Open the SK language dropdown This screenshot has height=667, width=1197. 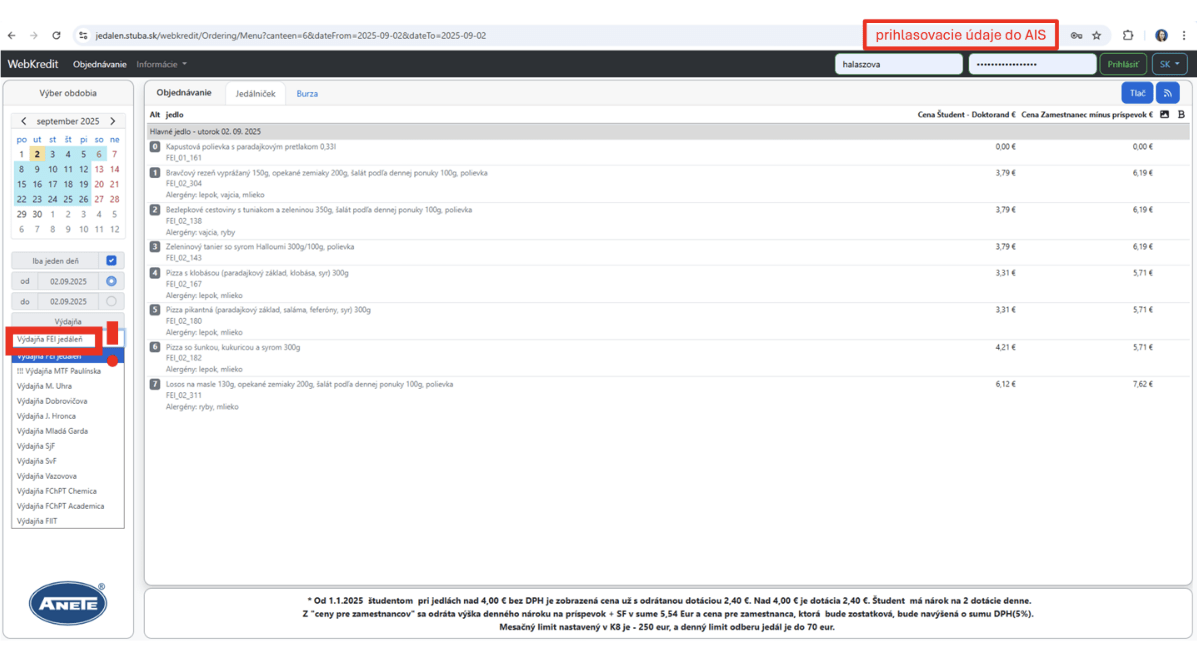pos(1167,64)
